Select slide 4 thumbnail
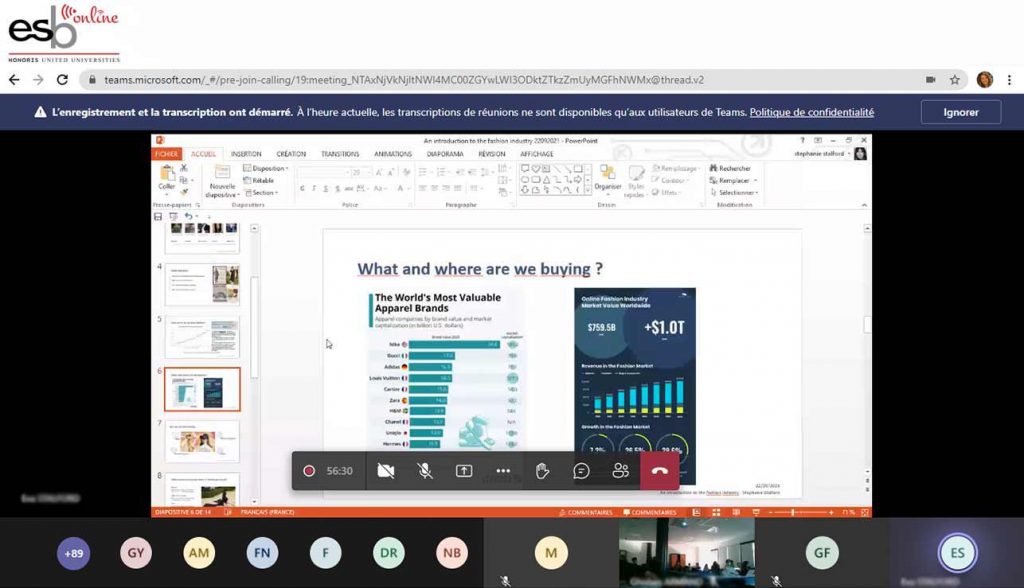Viewport: 1024px width, 588px height. pyautogui.click(x=202, y=284)
